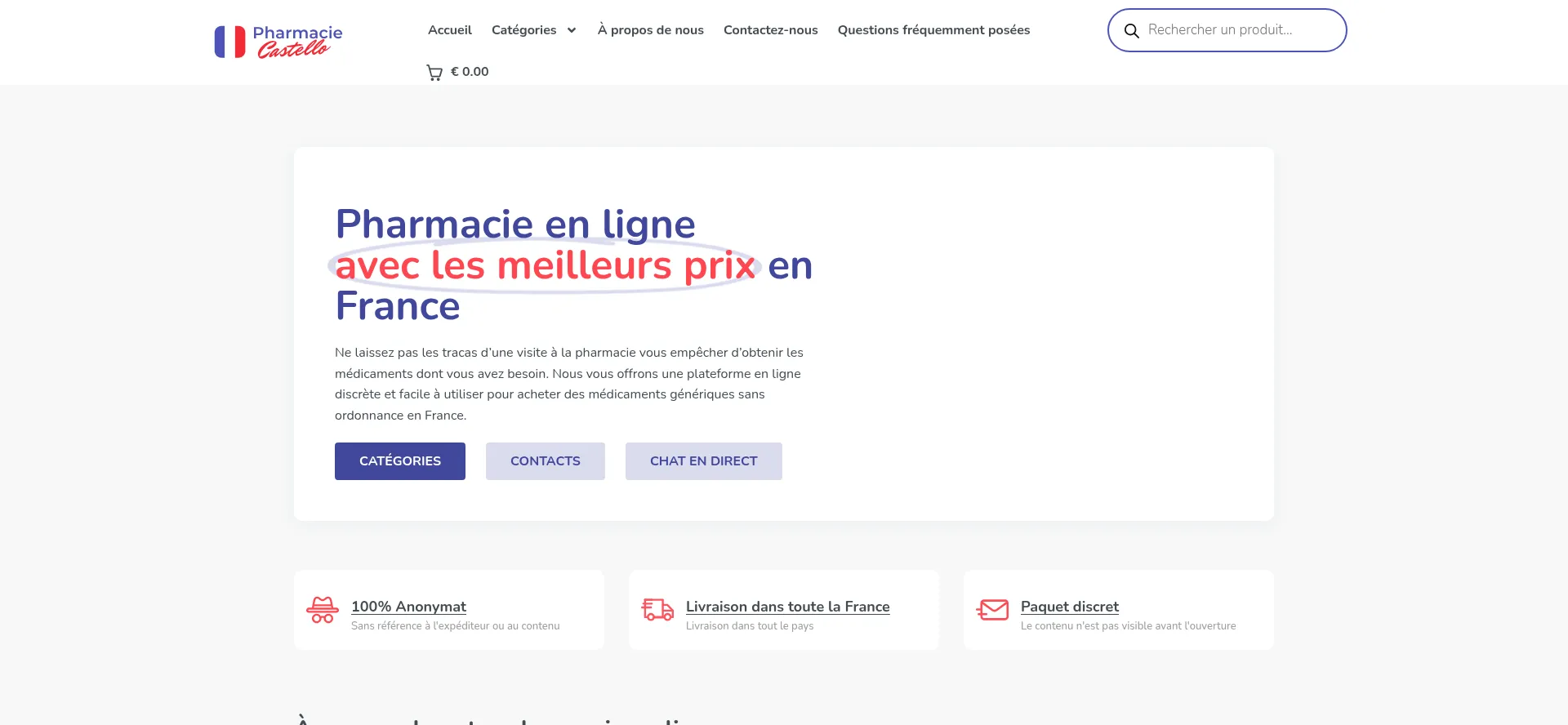
Task: Navigate to Contactez-nous in the header
Action: tap(770, 30)
